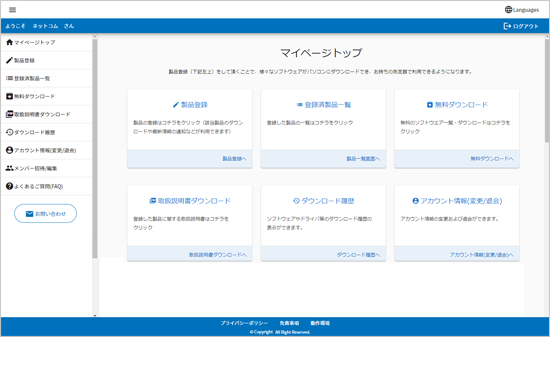Click the Copyright All Right Reserved text

[x=280, y=332]
